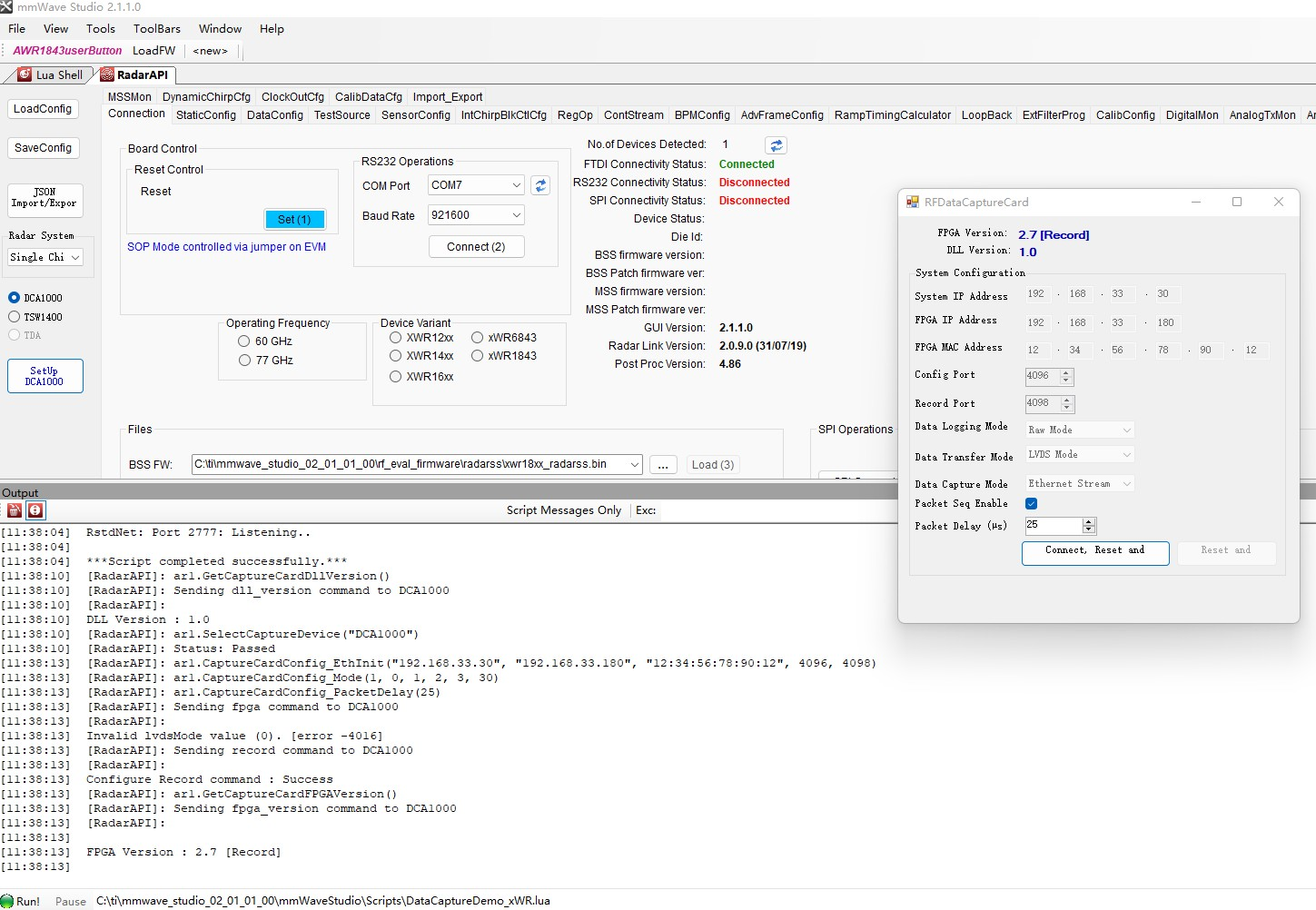Select xWR6843 device variant
1316x910 pixels.
(x=477, y=338)
